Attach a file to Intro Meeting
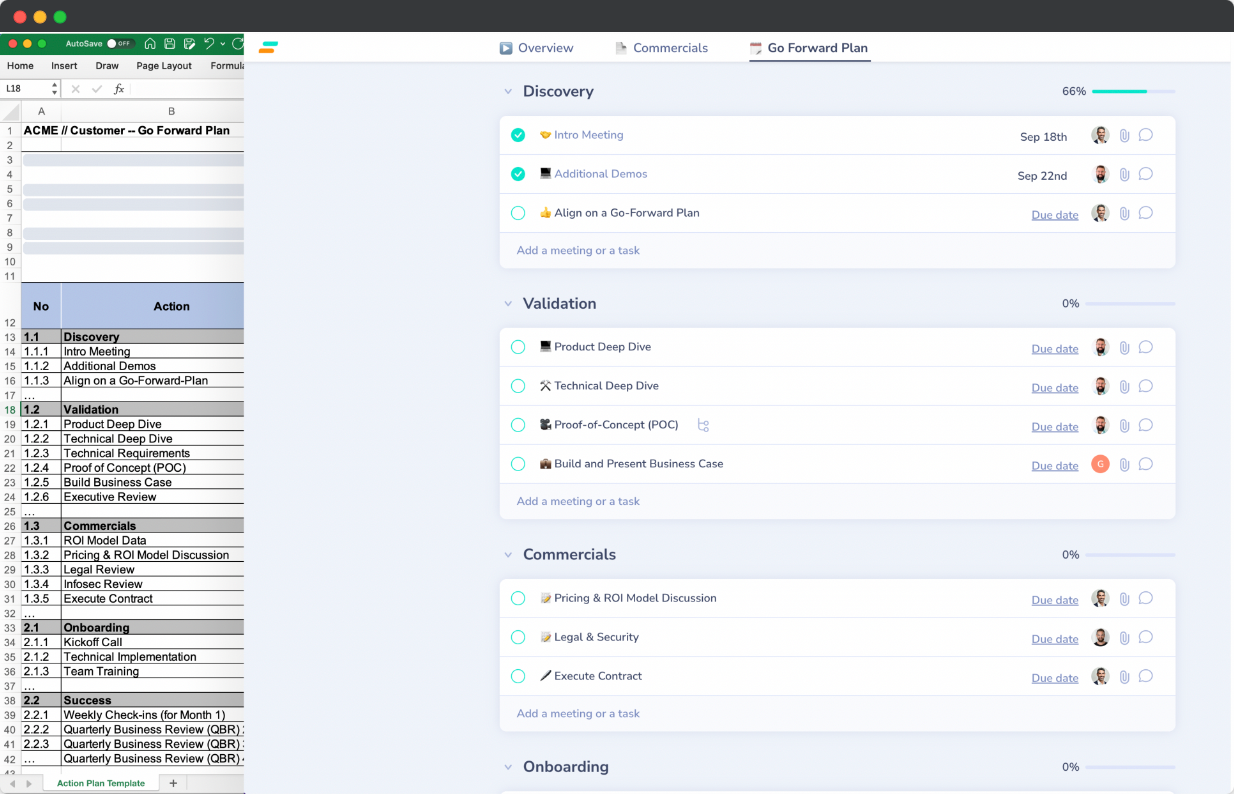Image resolution: width=1234 pixels, height=794 pixels. 1123,134
